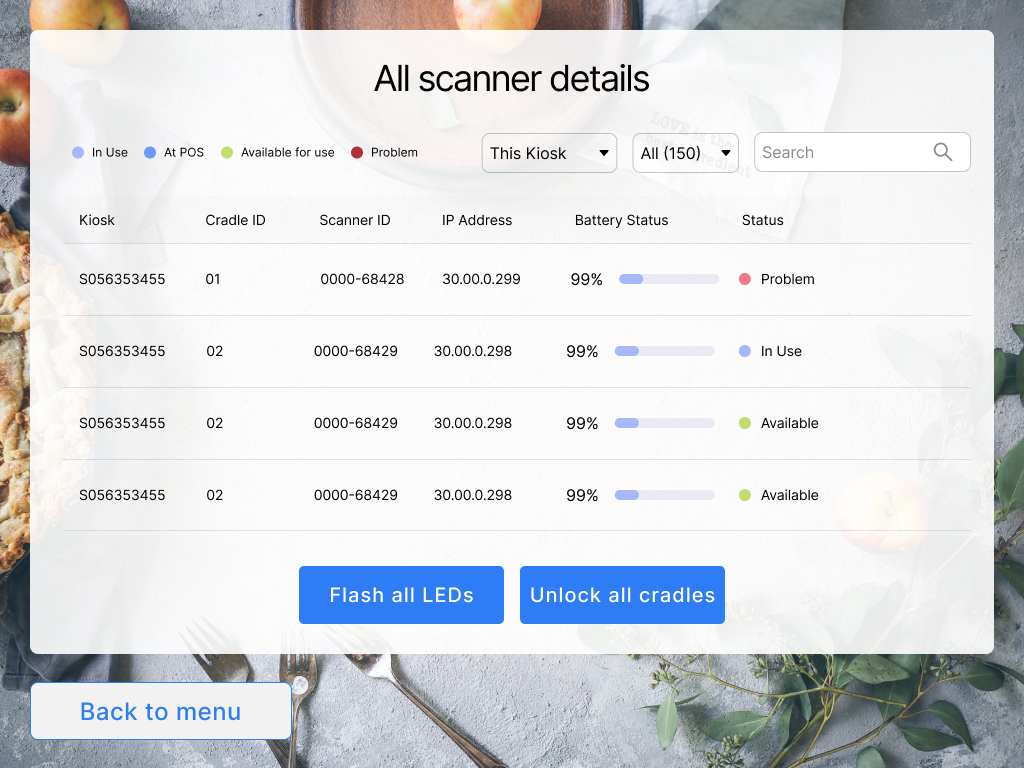The width and height of the screenshot is (1024, 768).
Task: Click the In Use legend label
Action: 110,152
